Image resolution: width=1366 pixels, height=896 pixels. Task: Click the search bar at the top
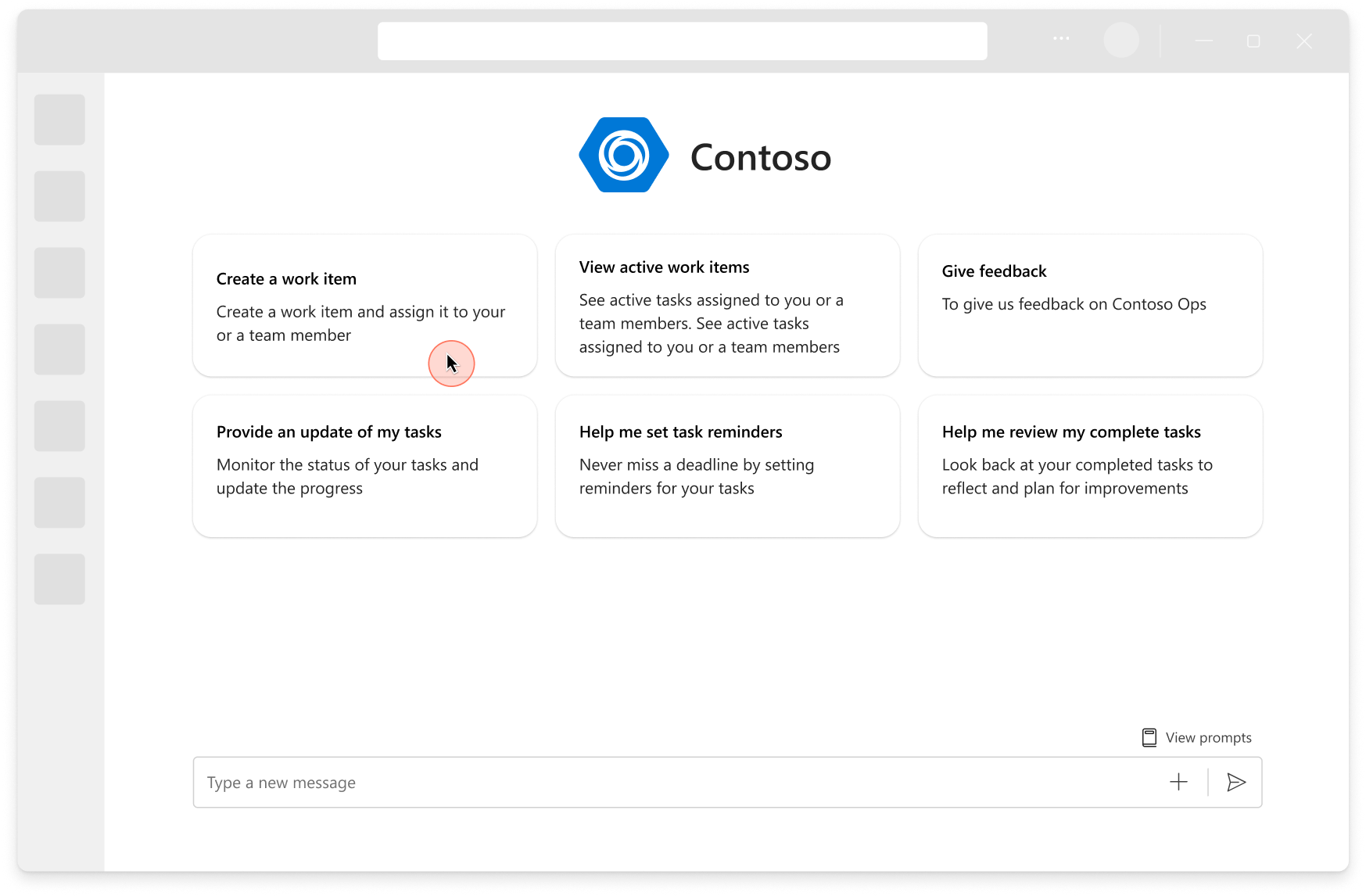click(x=682, y=40)
